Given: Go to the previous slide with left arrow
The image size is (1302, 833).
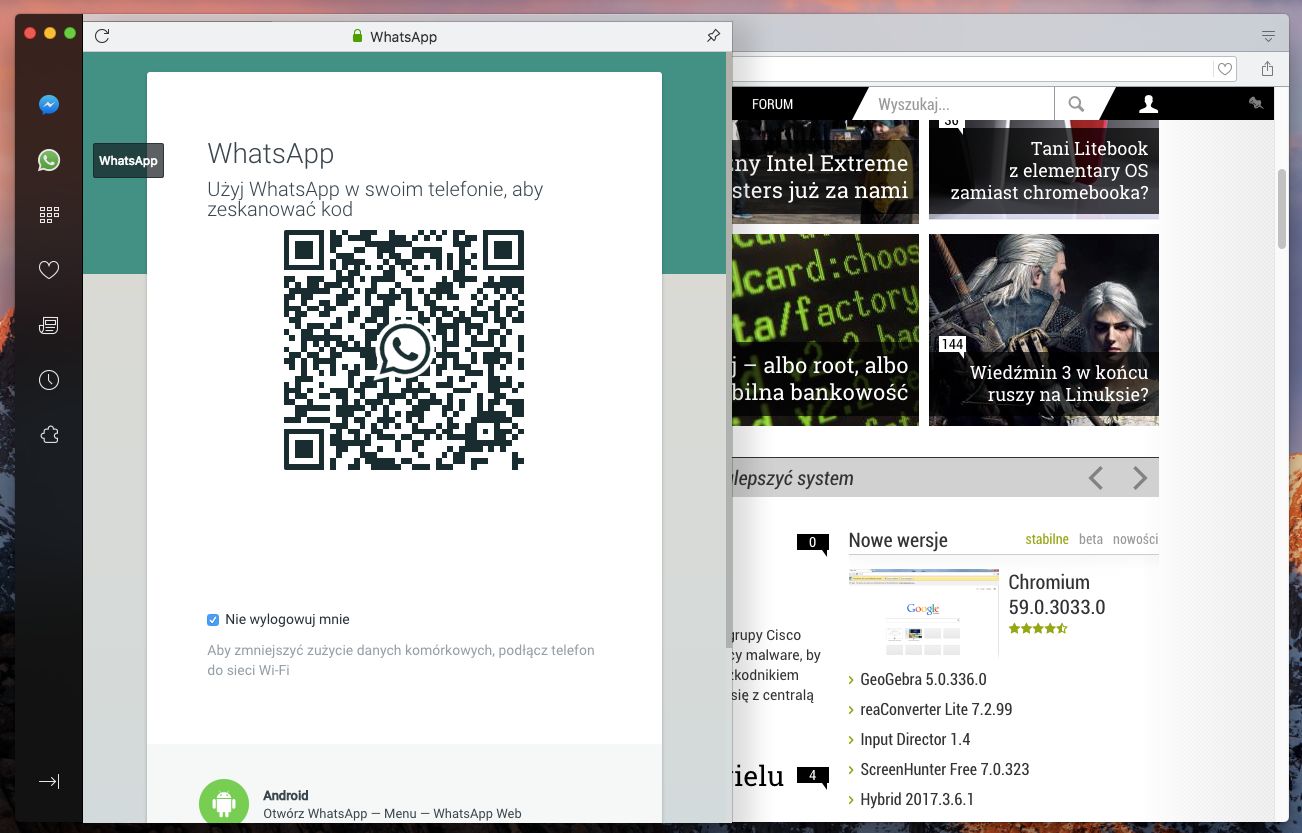Looking at the screenshot, I should coord(1096,478).
